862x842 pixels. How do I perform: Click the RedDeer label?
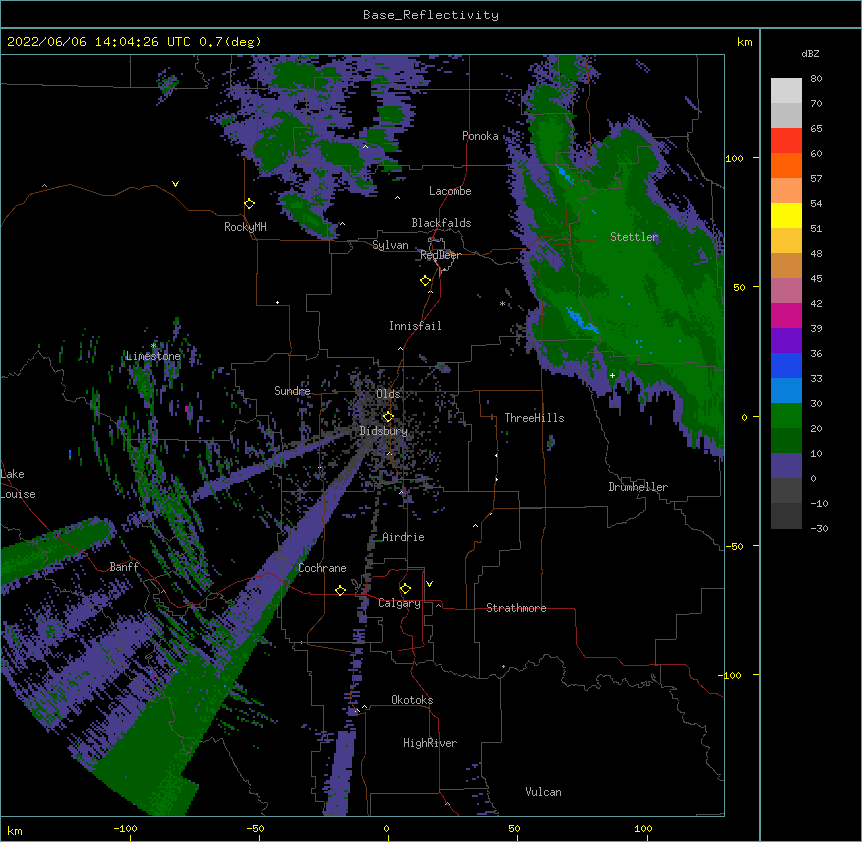pos(440,255)
